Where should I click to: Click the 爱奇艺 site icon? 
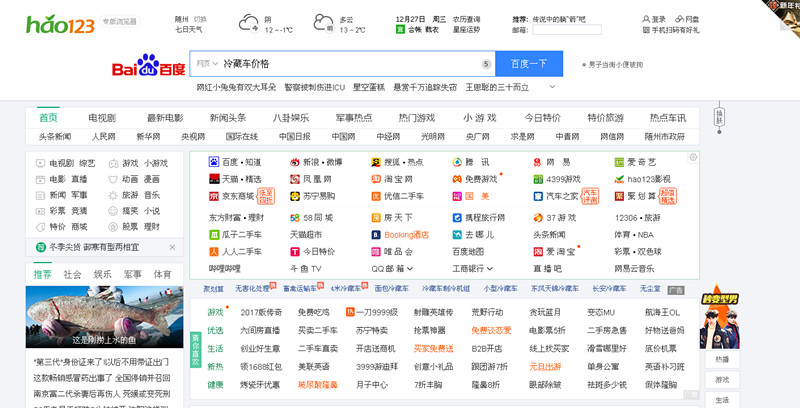click(x=619, y=162)
